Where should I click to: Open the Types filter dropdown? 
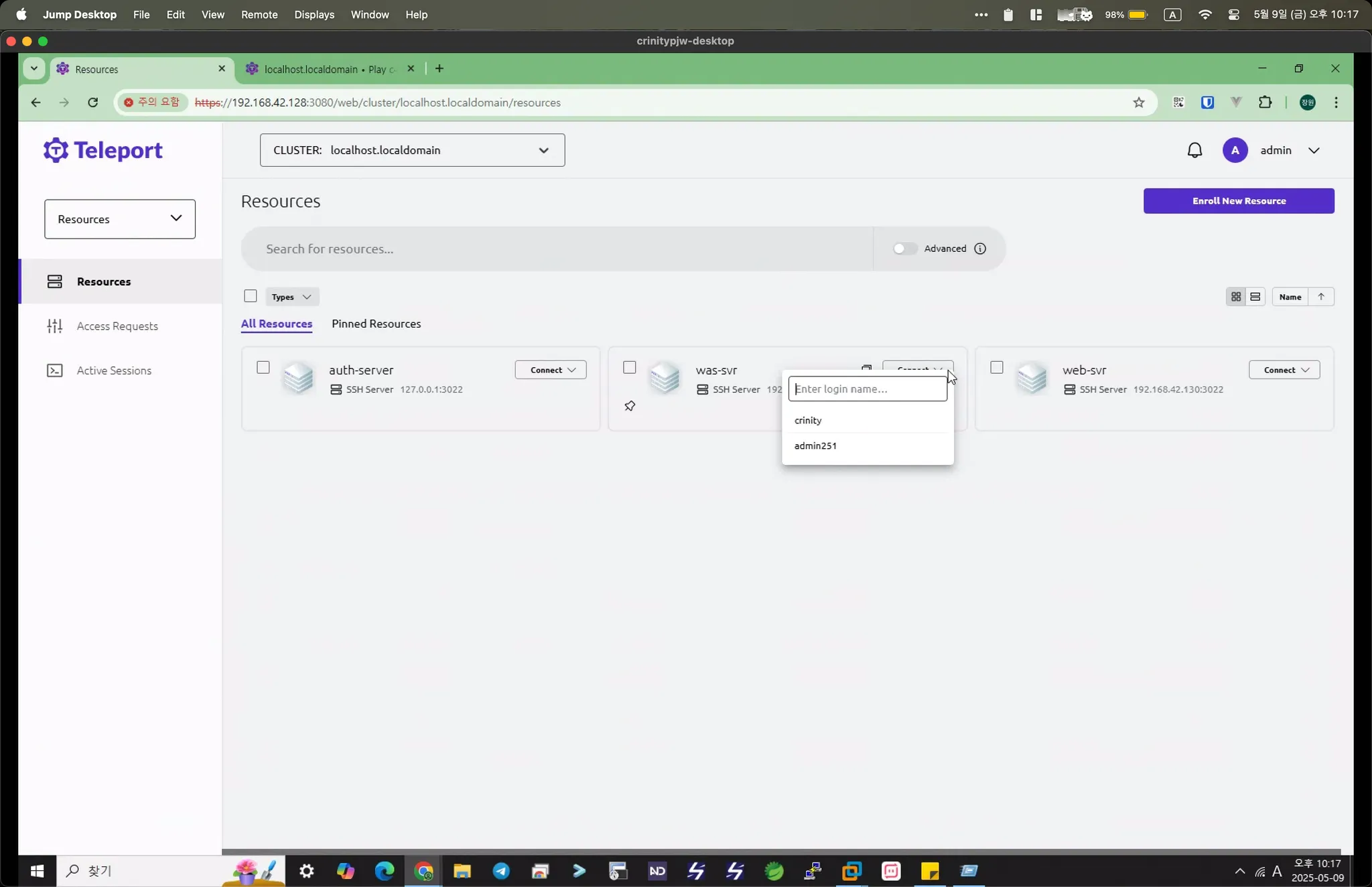click(291, 297)
